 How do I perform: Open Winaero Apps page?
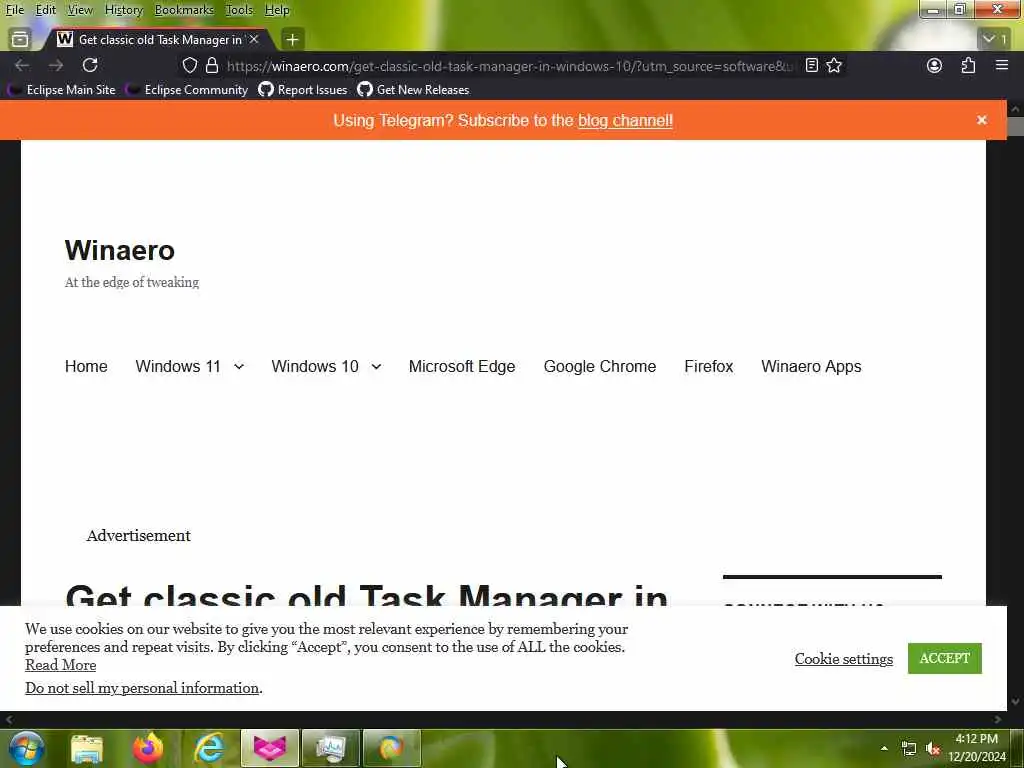point(811,366)
